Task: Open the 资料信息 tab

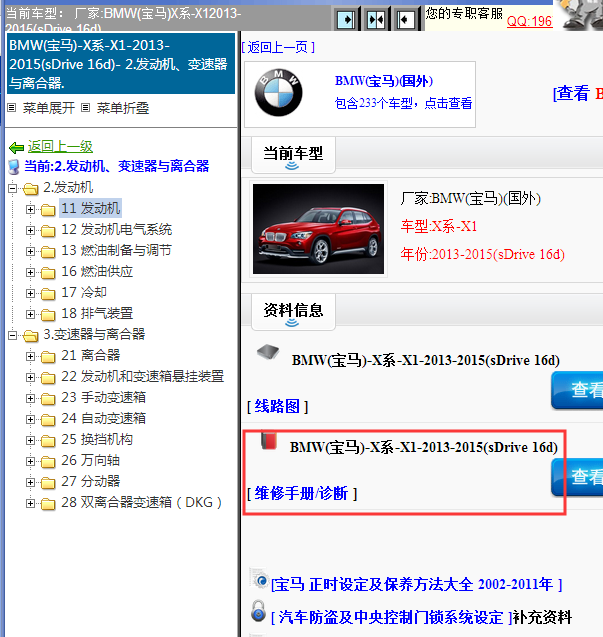Action: [293, 312]
